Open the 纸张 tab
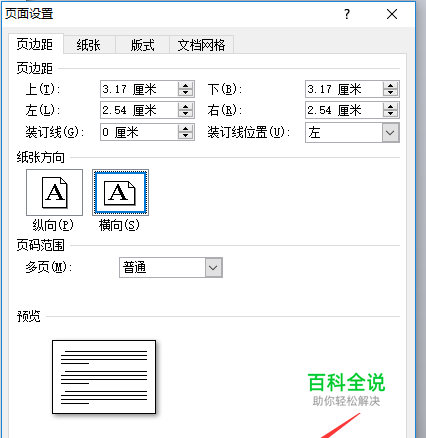 [89, 45]
